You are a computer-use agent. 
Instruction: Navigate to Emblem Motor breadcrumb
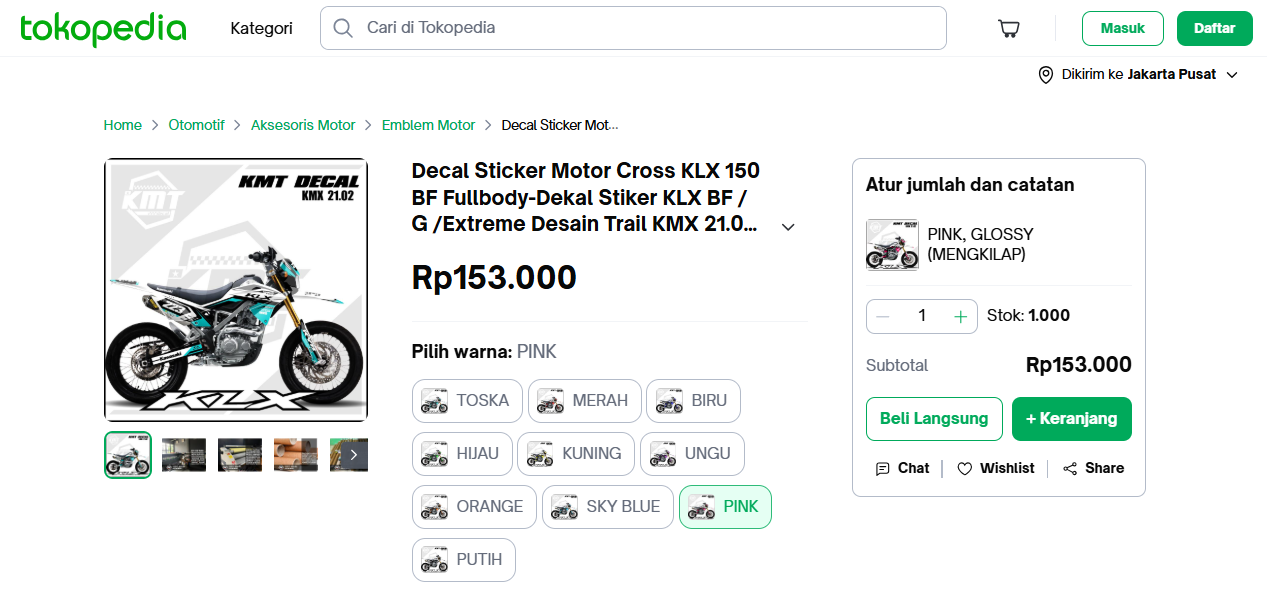coord(428,125)
